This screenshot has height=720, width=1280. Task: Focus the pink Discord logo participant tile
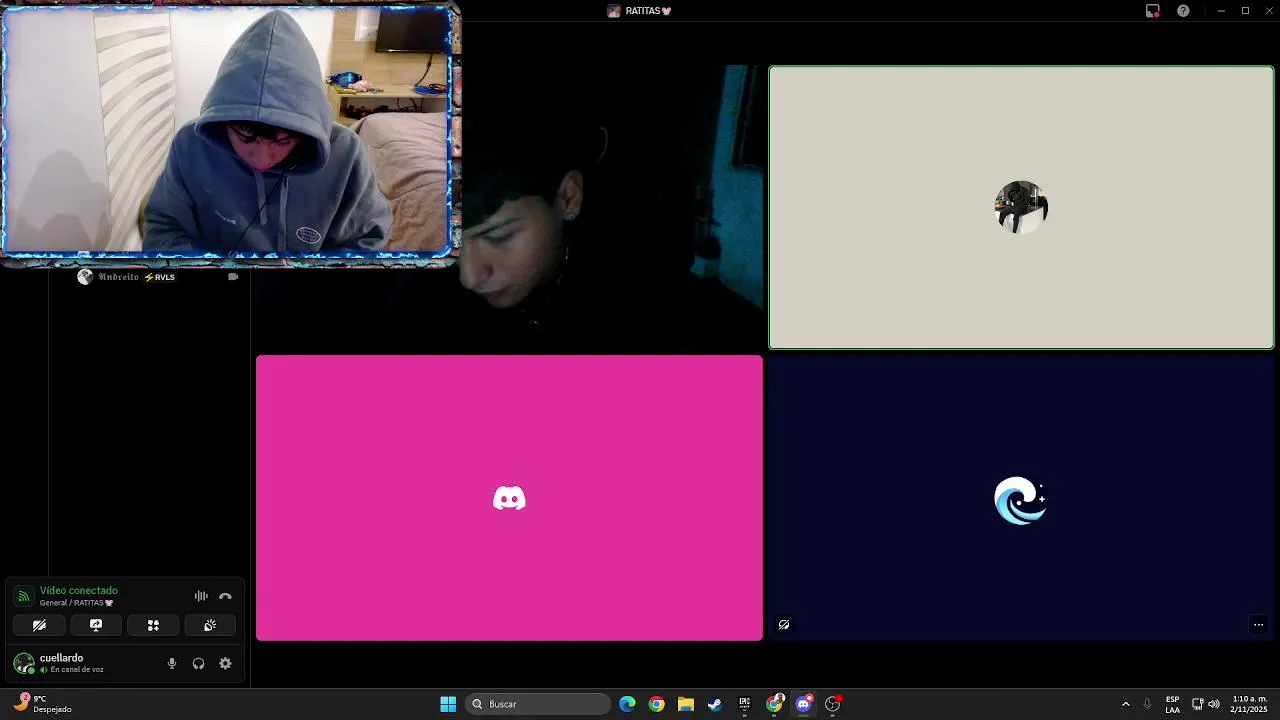pos(509,498)
